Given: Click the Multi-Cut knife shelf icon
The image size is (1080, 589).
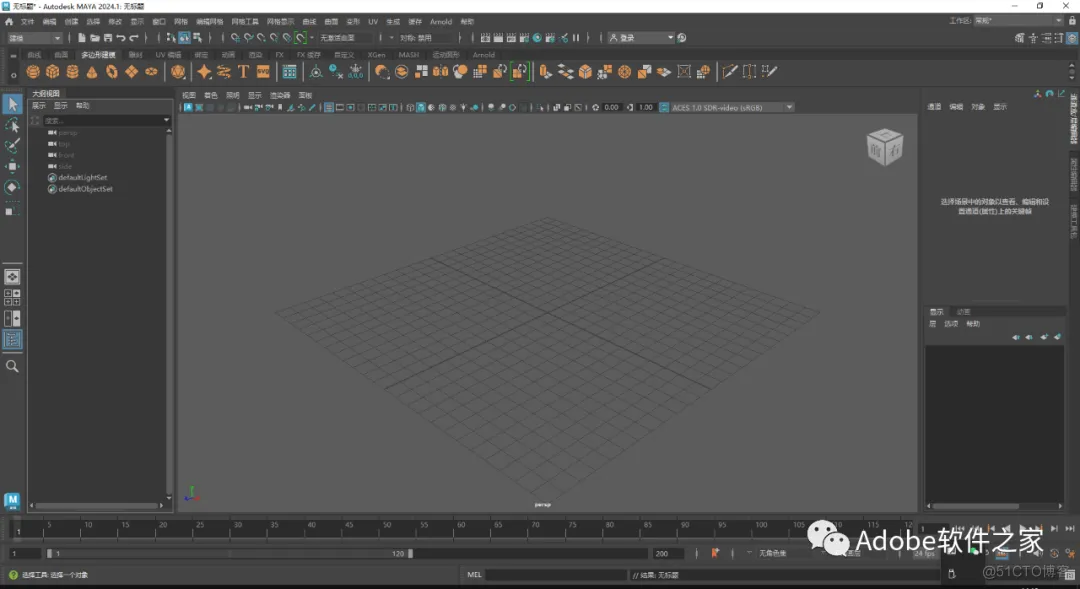Looking at the screenshot, I should click(x=730, y=72).
